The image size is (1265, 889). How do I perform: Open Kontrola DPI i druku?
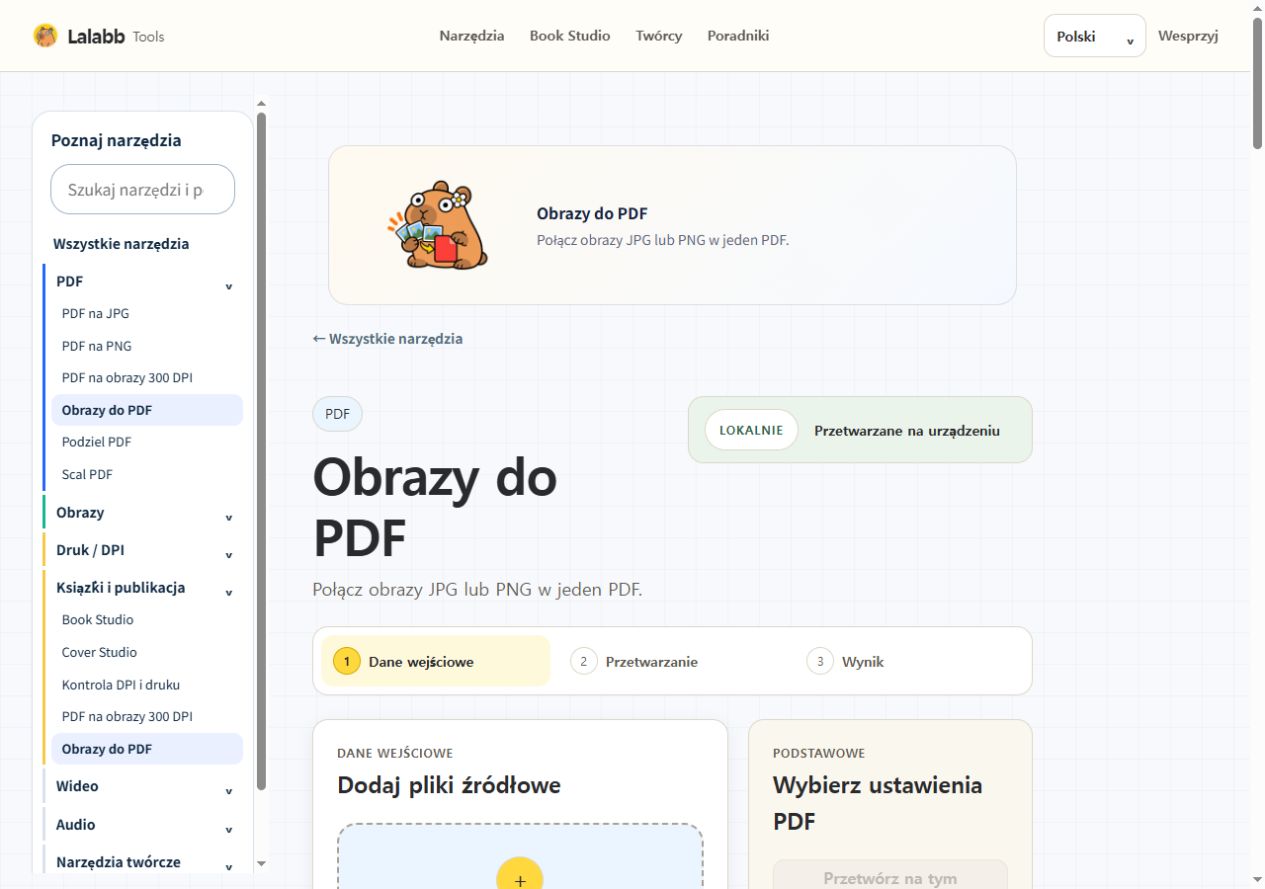(121, 685)
